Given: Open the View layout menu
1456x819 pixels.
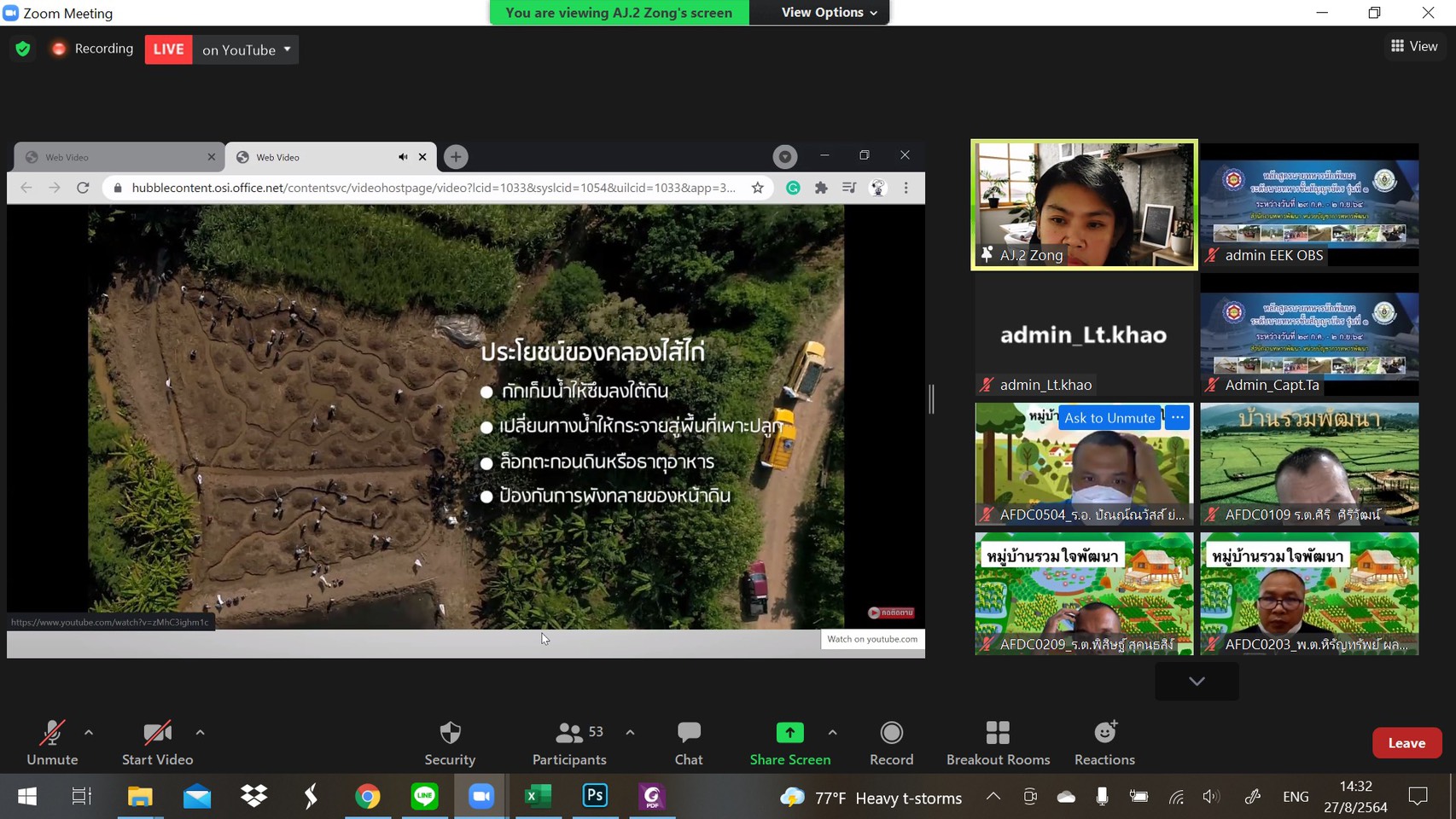Looking at the screenshot, I should pyautogui.click(x=1414, y=46).
